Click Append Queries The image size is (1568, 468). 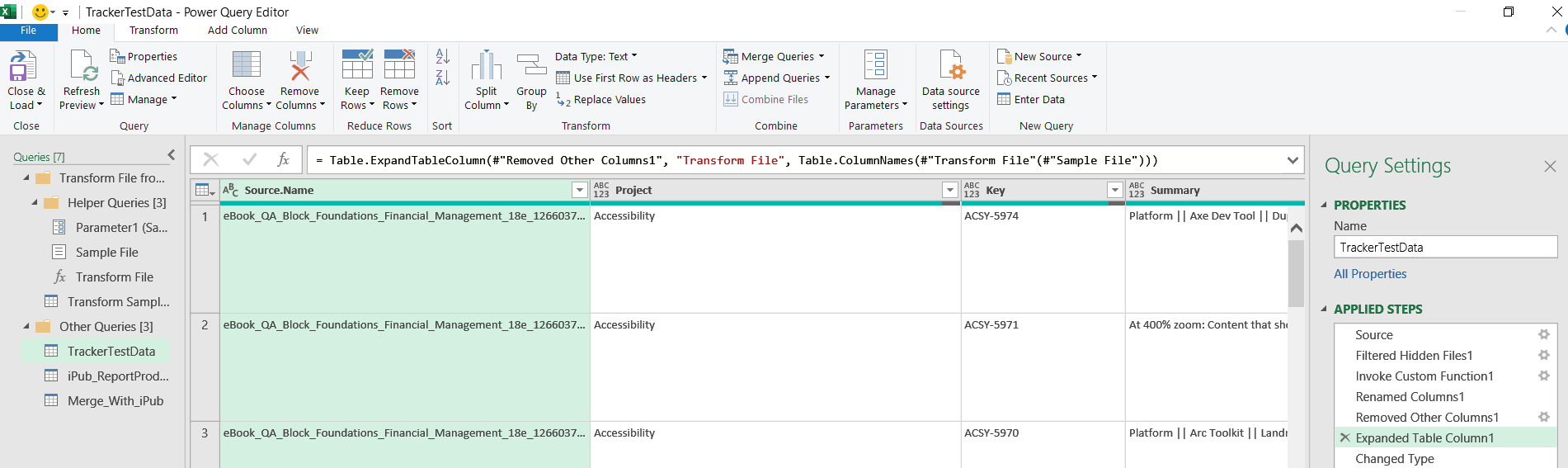(777, 78)
